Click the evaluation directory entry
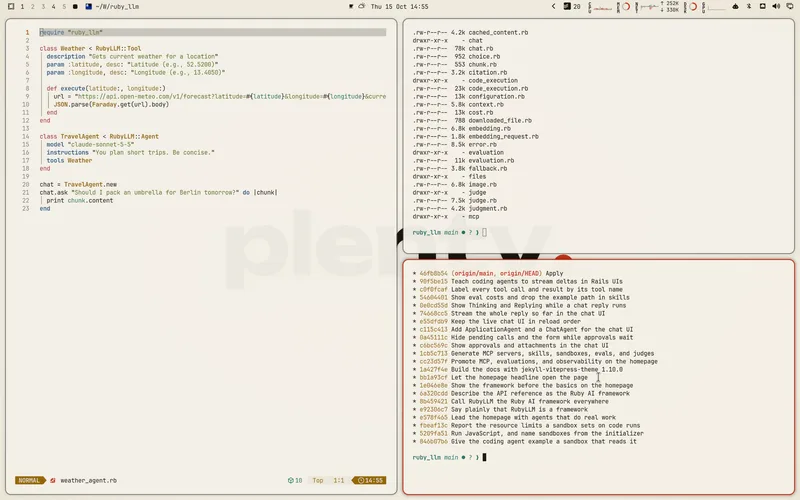The image size is (800, 500). pos(486,152)
